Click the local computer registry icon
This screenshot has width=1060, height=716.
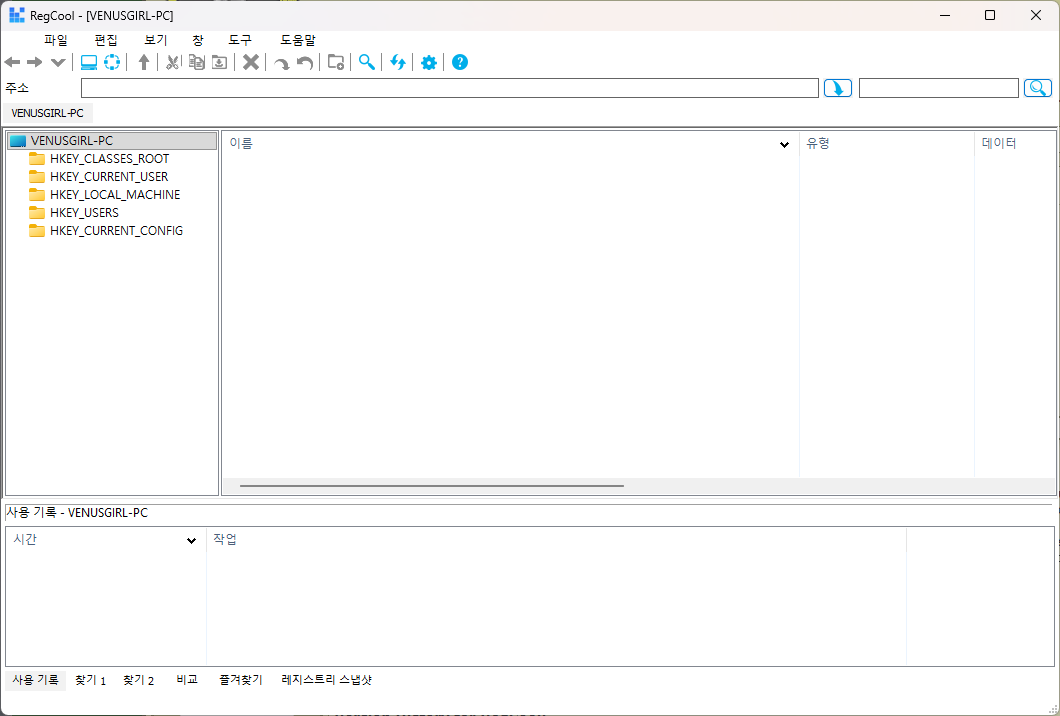click(89, 63)
